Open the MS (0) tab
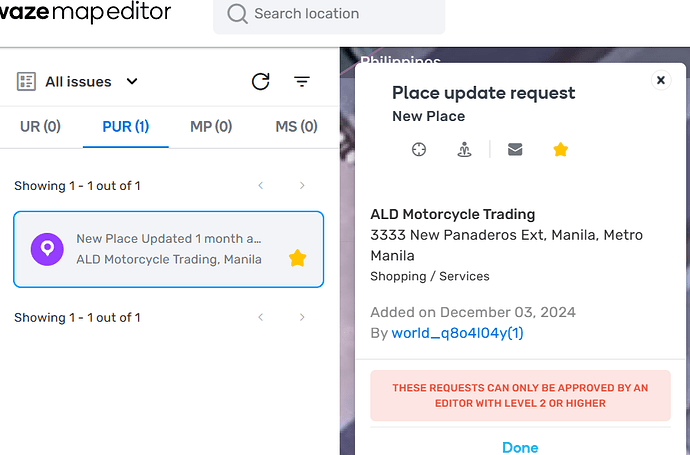Viewport: 690px width, 455px height. point(296,127)
